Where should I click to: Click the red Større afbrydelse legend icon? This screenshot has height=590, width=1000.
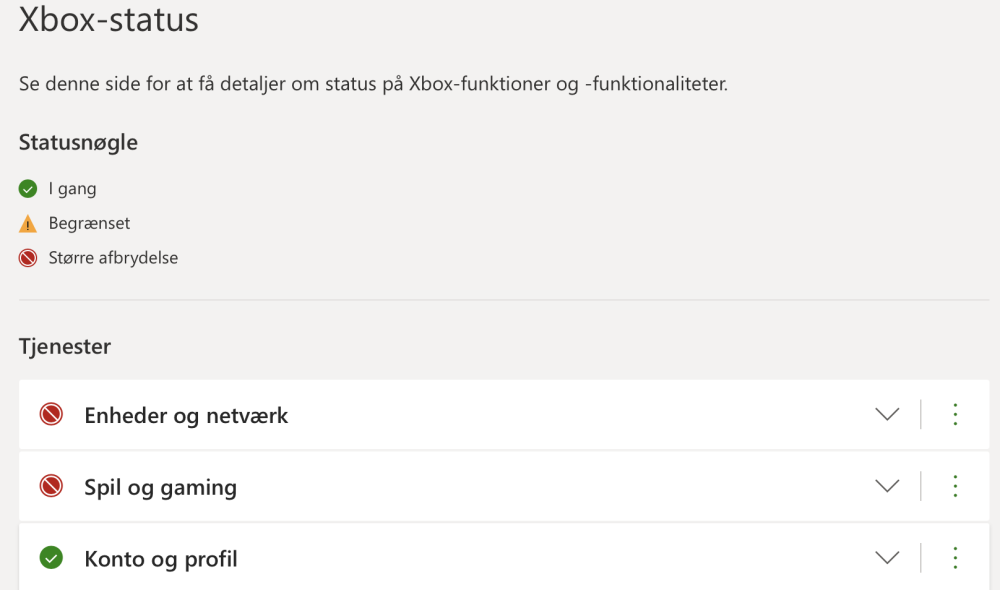click(28, 258)
